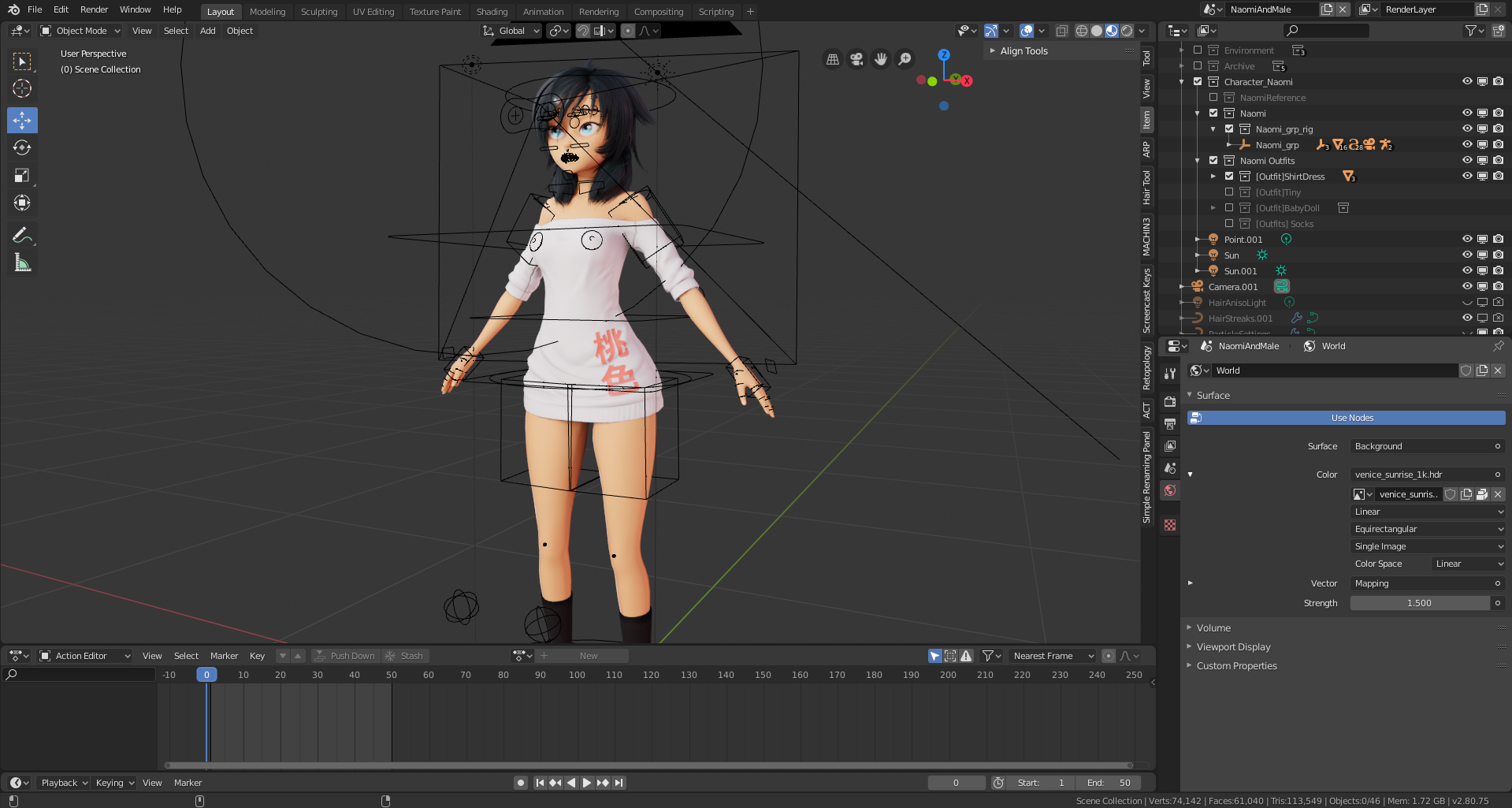
Task: Activate the combined Transform tool
Action: [22, 203]
